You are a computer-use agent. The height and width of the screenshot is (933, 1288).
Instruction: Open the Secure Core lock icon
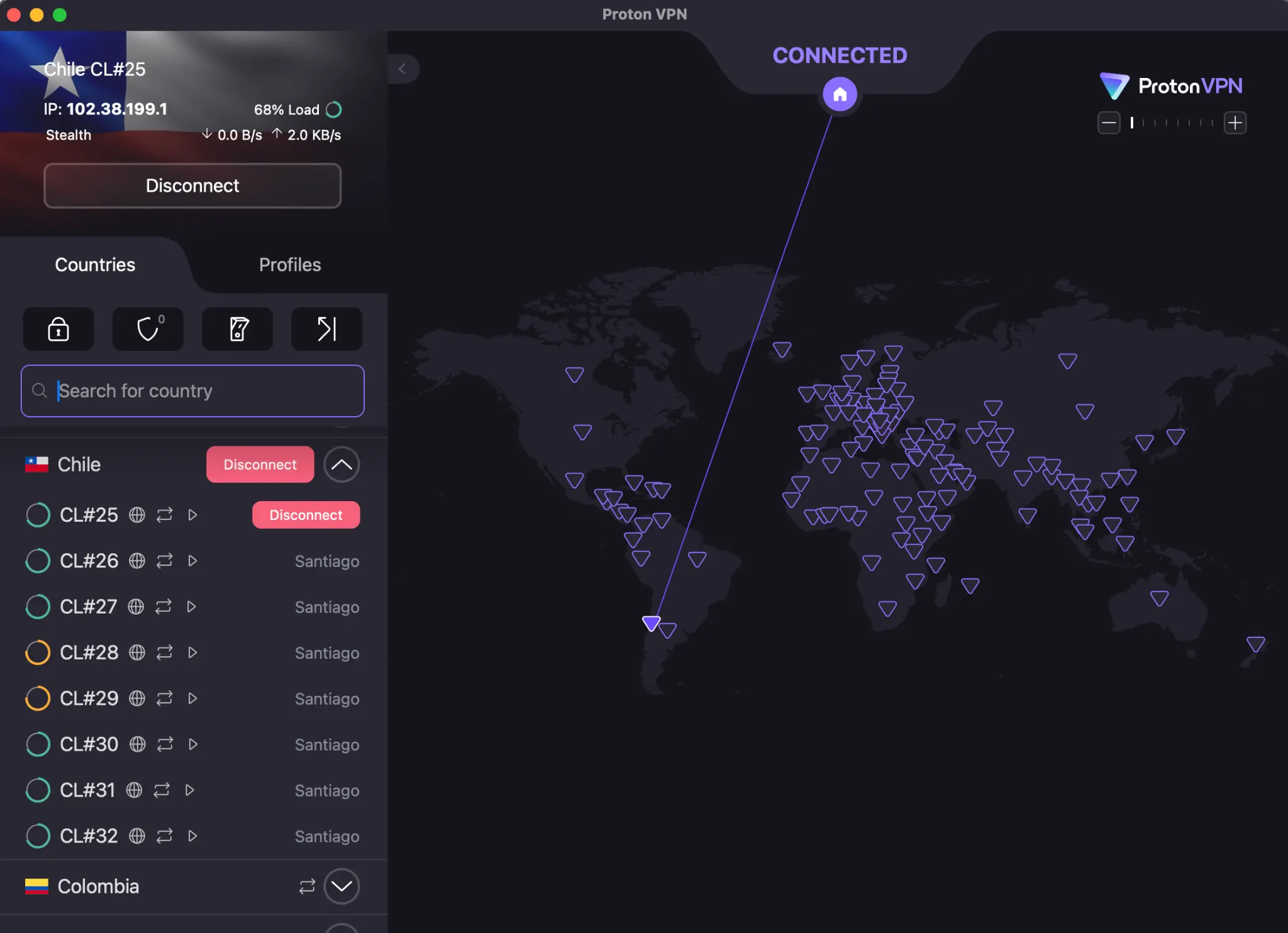tap(58, 329)
